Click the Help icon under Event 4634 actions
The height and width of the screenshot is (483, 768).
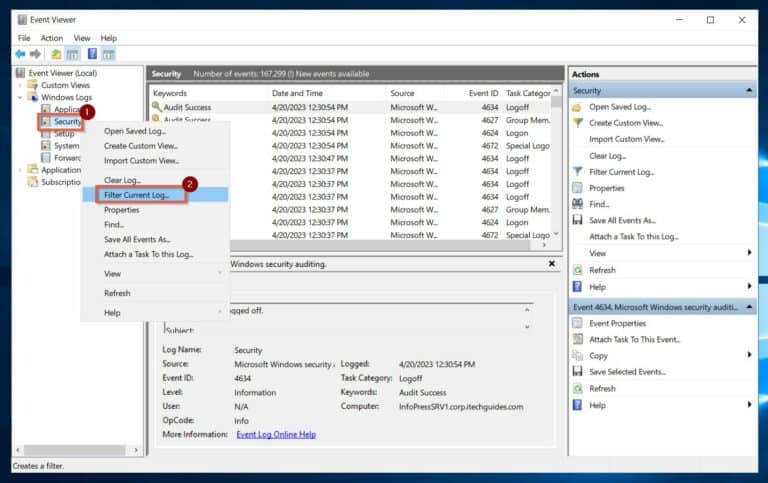[577, 405]
